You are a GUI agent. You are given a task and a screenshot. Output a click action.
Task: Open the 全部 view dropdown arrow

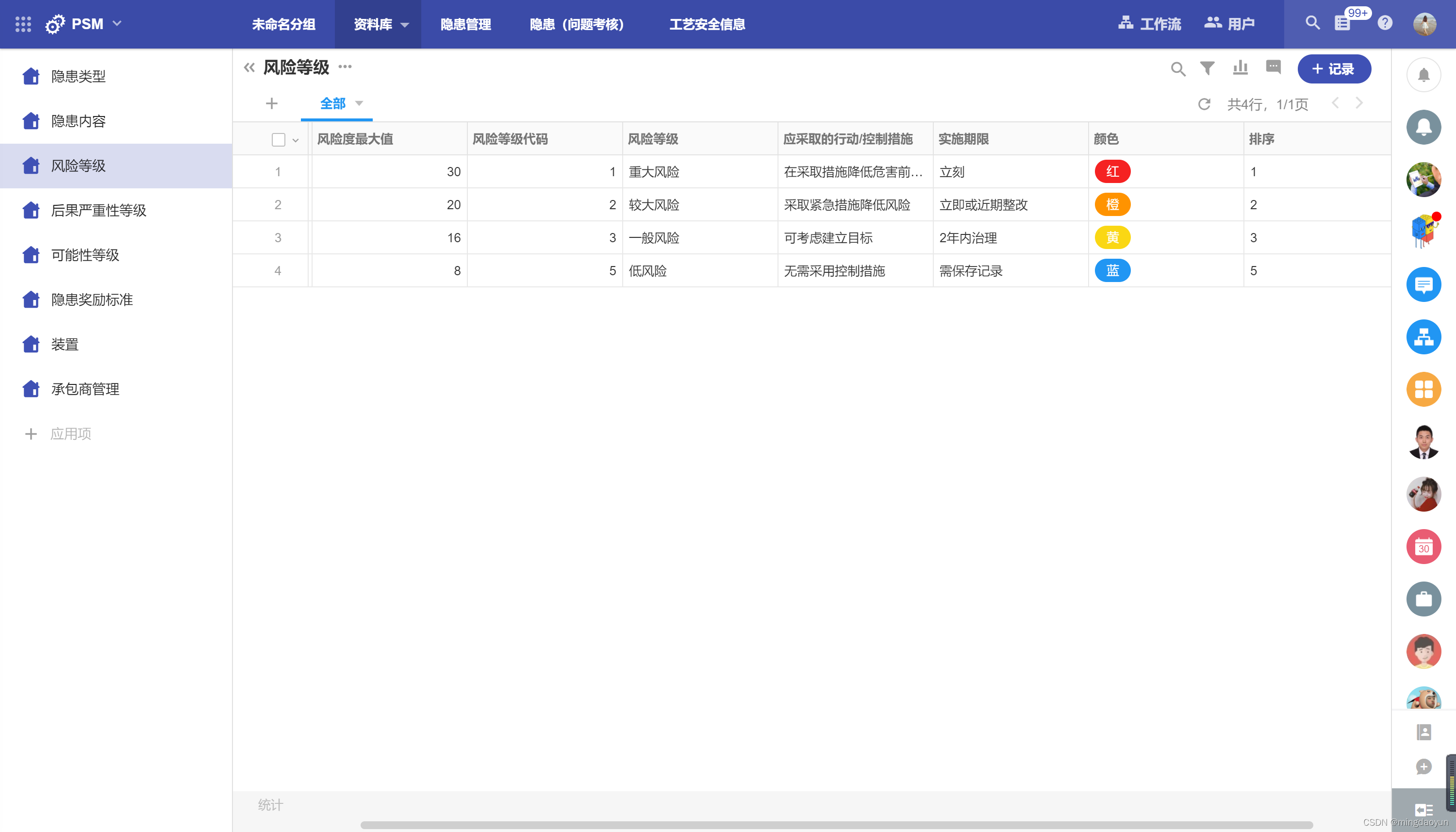coord(359,103)
